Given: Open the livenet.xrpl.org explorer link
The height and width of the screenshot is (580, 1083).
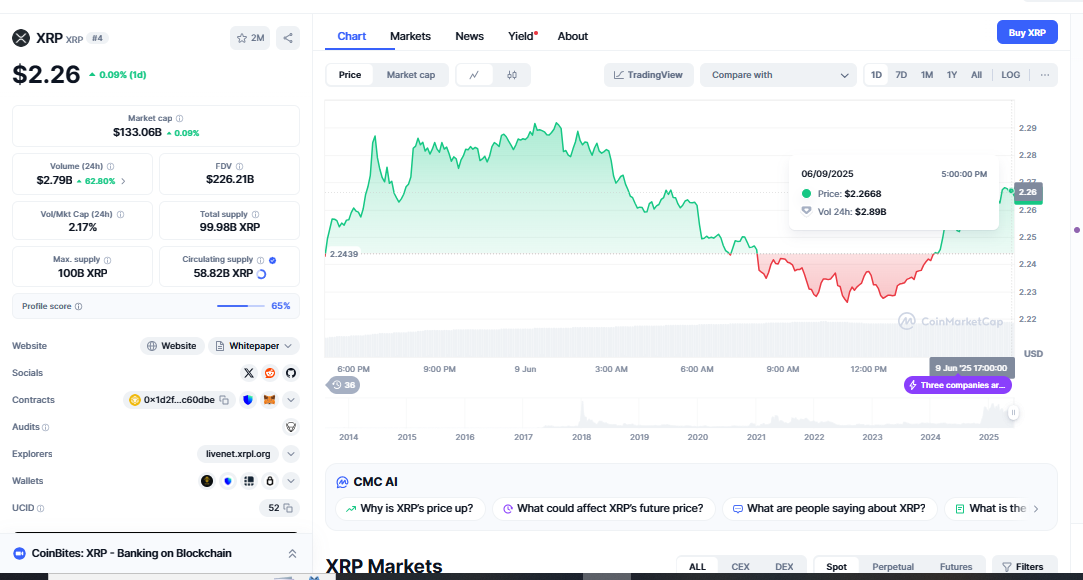Looking at the screenshot, I should (x=238, y=454).
